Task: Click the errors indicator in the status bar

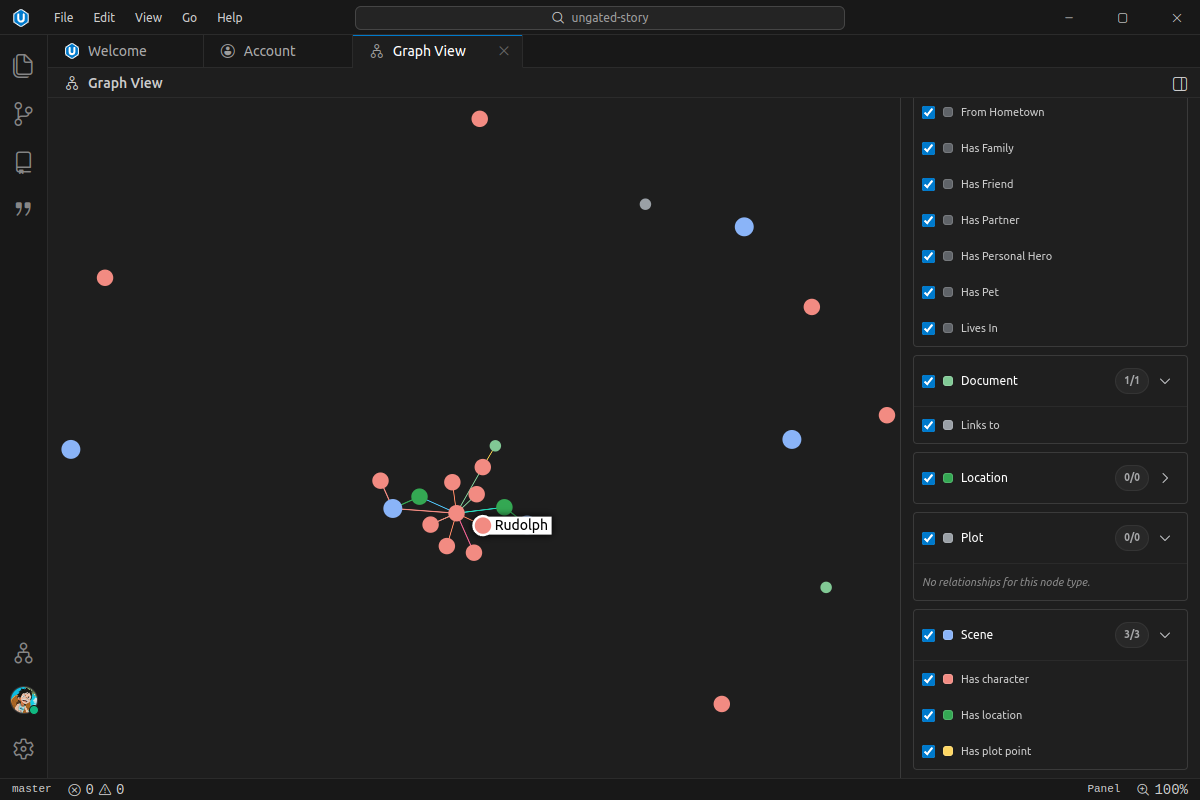Action: [x=80, y=789]
